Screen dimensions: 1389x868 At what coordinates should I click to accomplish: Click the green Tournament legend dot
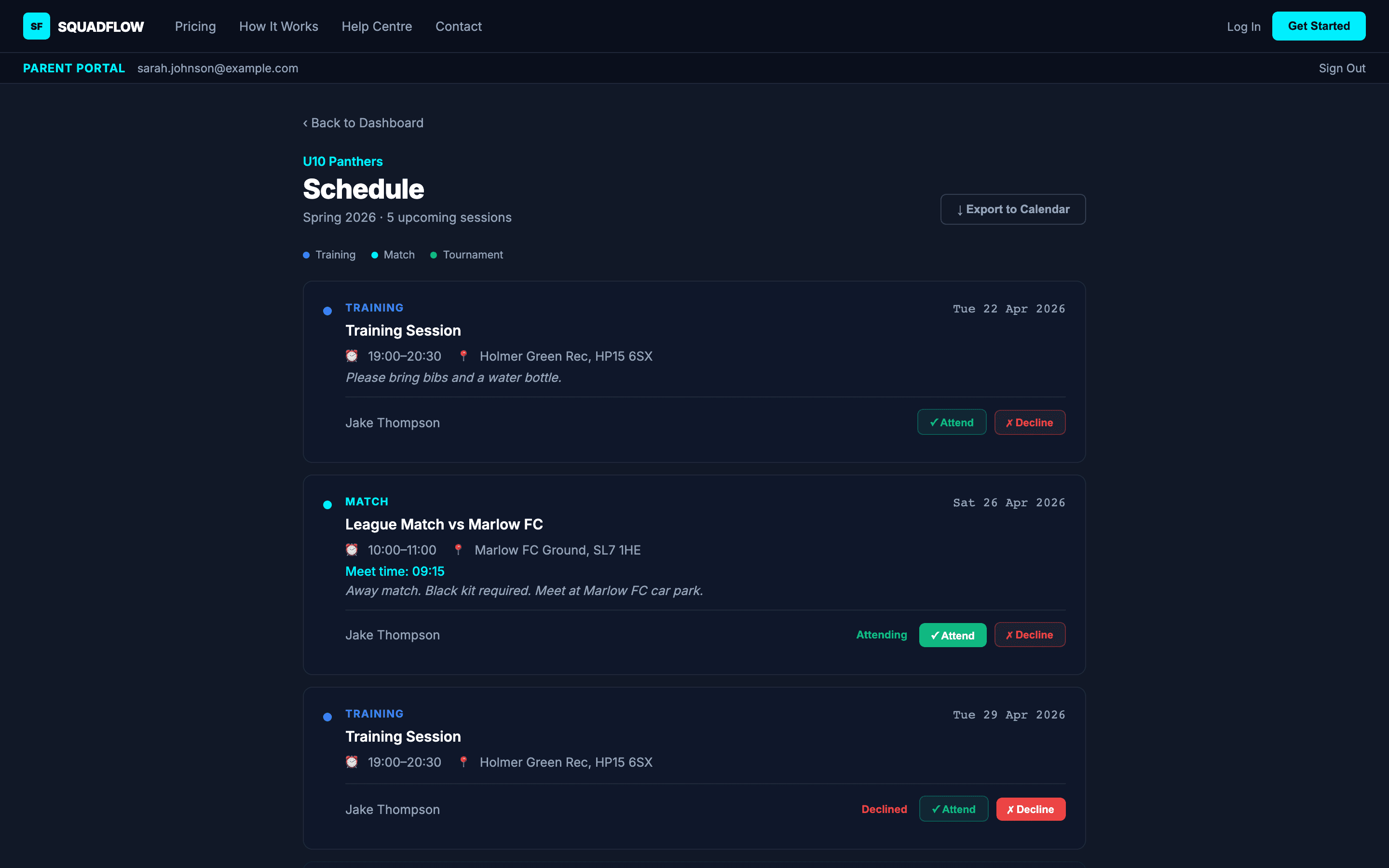[x=434, y=255]
